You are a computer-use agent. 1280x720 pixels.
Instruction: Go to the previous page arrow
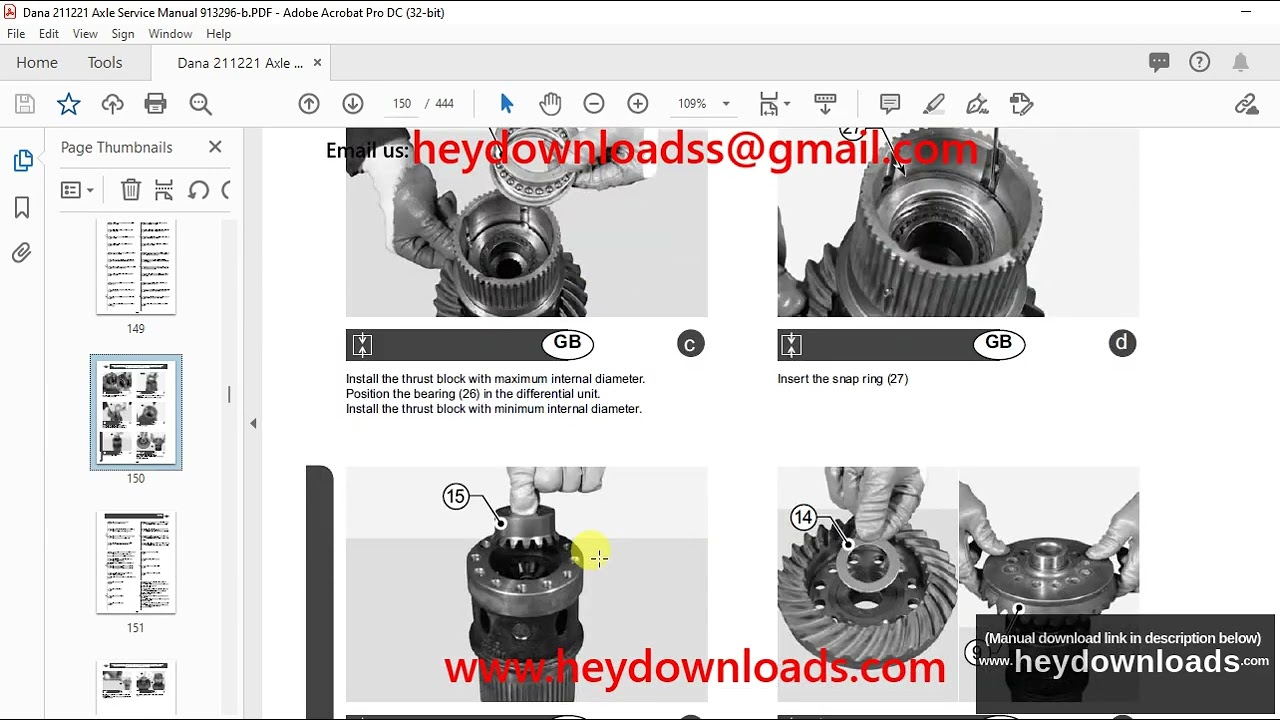point(309,104)
